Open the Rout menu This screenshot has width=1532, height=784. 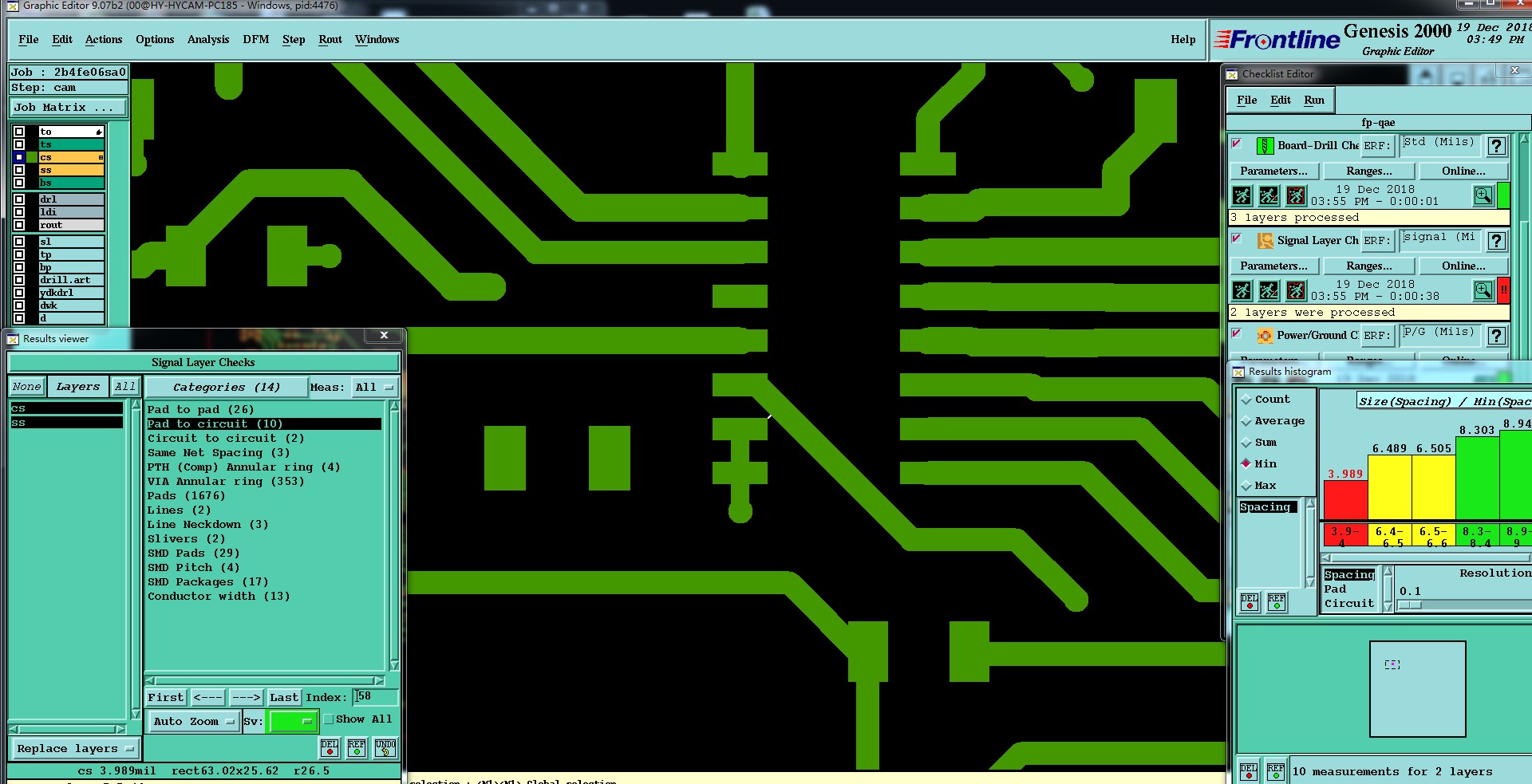[330, 40]
